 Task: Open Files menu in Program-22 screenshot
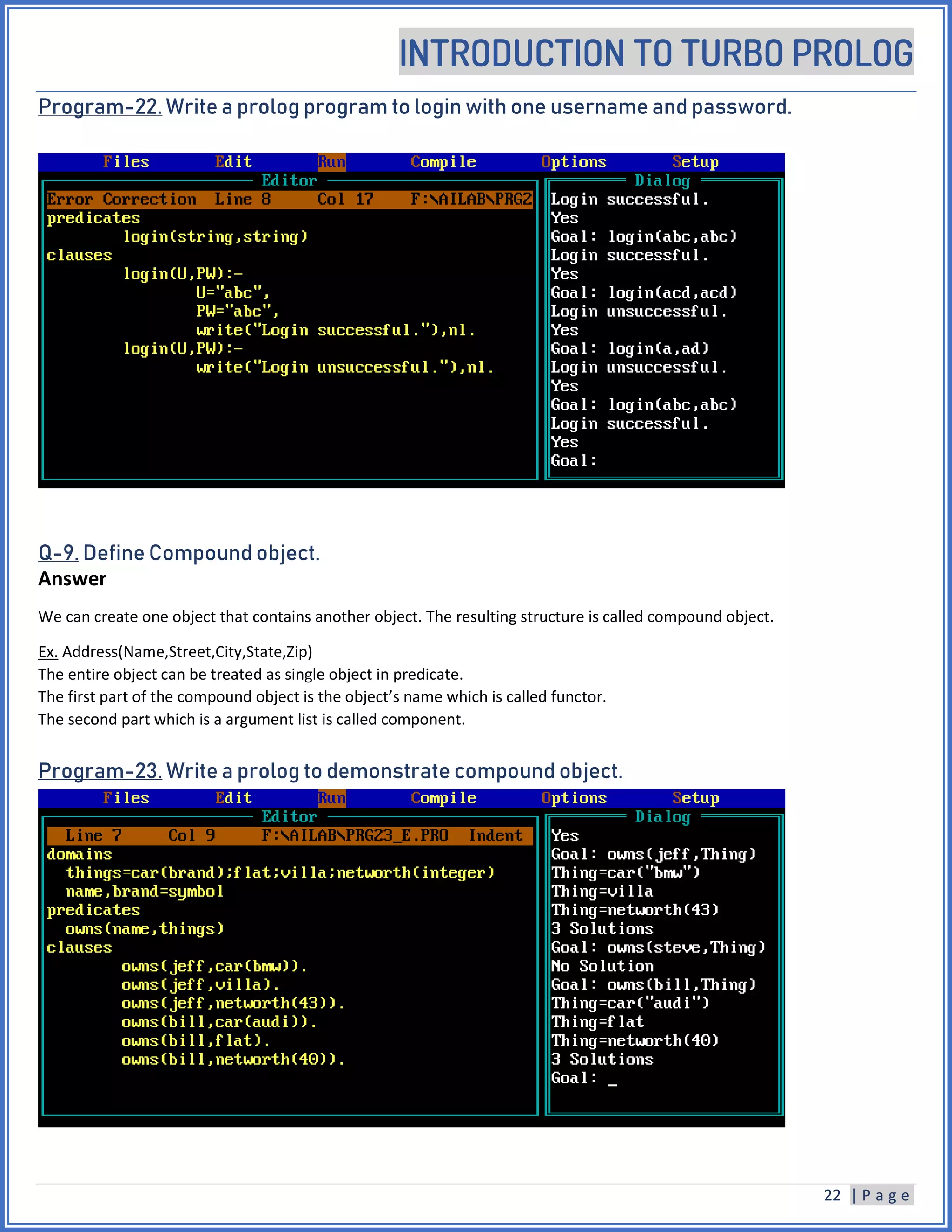pos(126,162)
